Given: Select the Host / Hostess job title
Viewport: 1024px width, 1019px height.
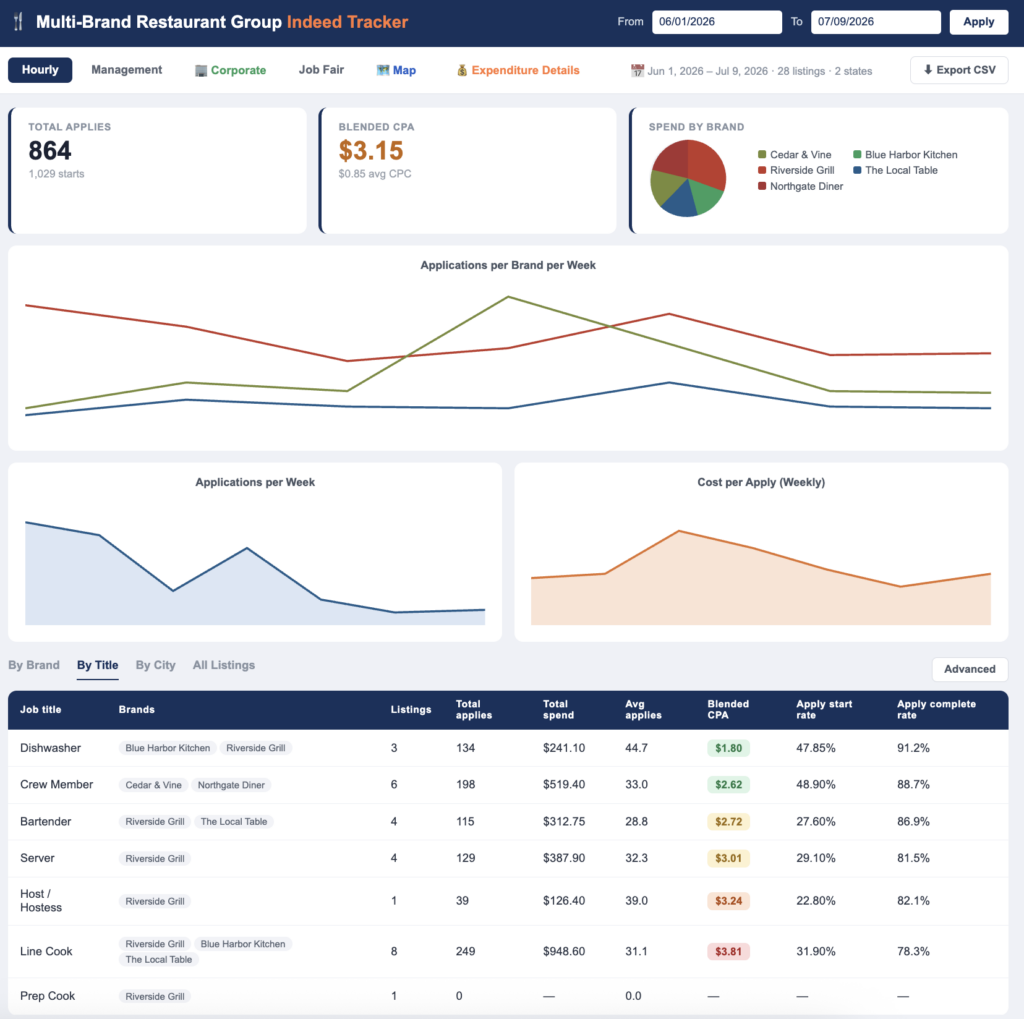Looking at the screenshot, I should tap(41, 901).
